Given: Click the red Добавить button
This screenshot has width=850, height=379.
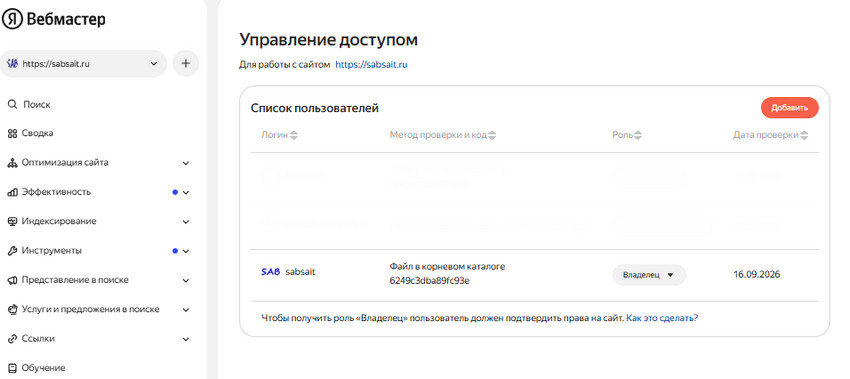Looking at the screenshot, I should tap(789, 107).
